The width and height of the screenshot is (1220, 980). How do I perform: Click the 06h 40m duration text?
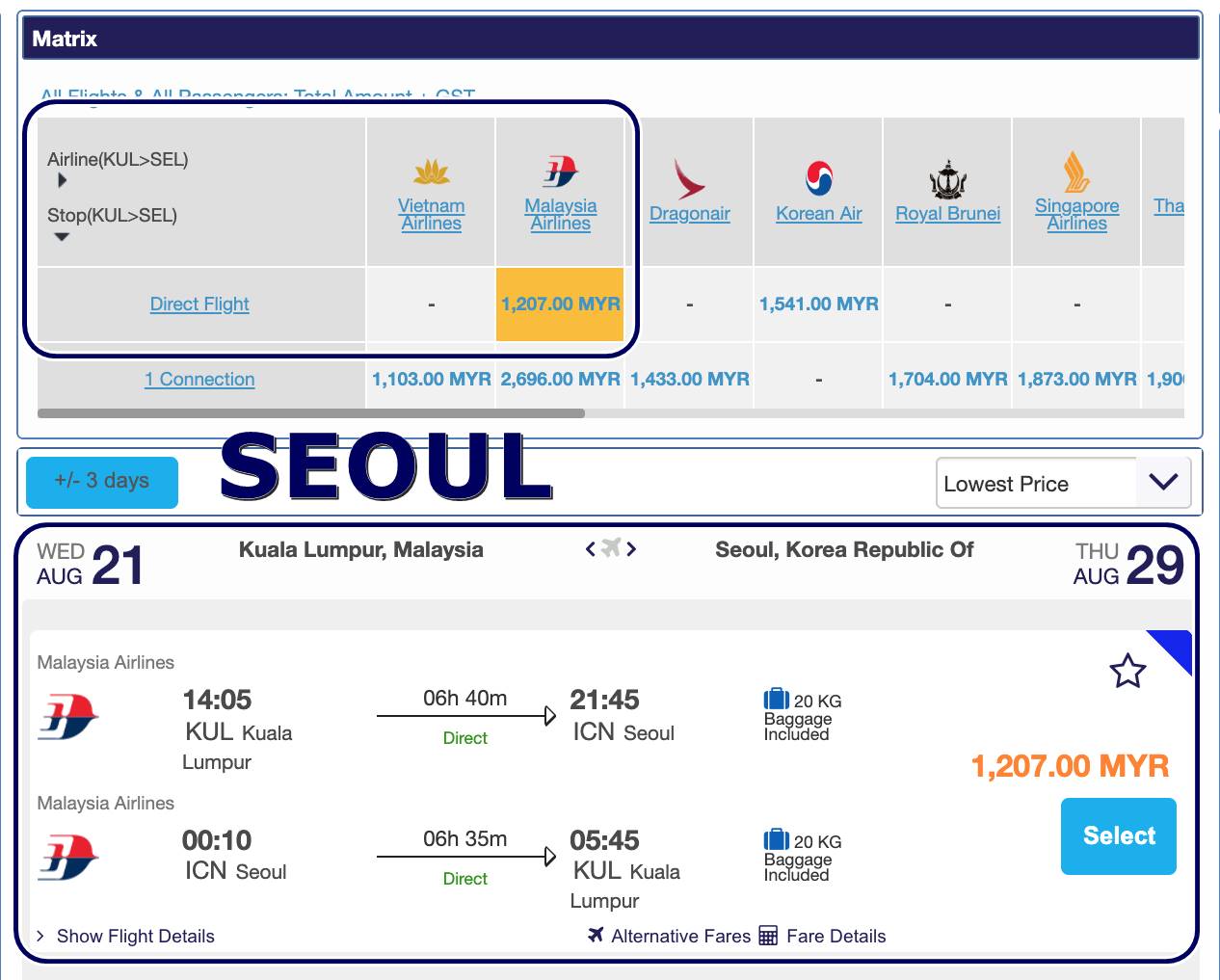pyautogui.click(x=464, y=699)
